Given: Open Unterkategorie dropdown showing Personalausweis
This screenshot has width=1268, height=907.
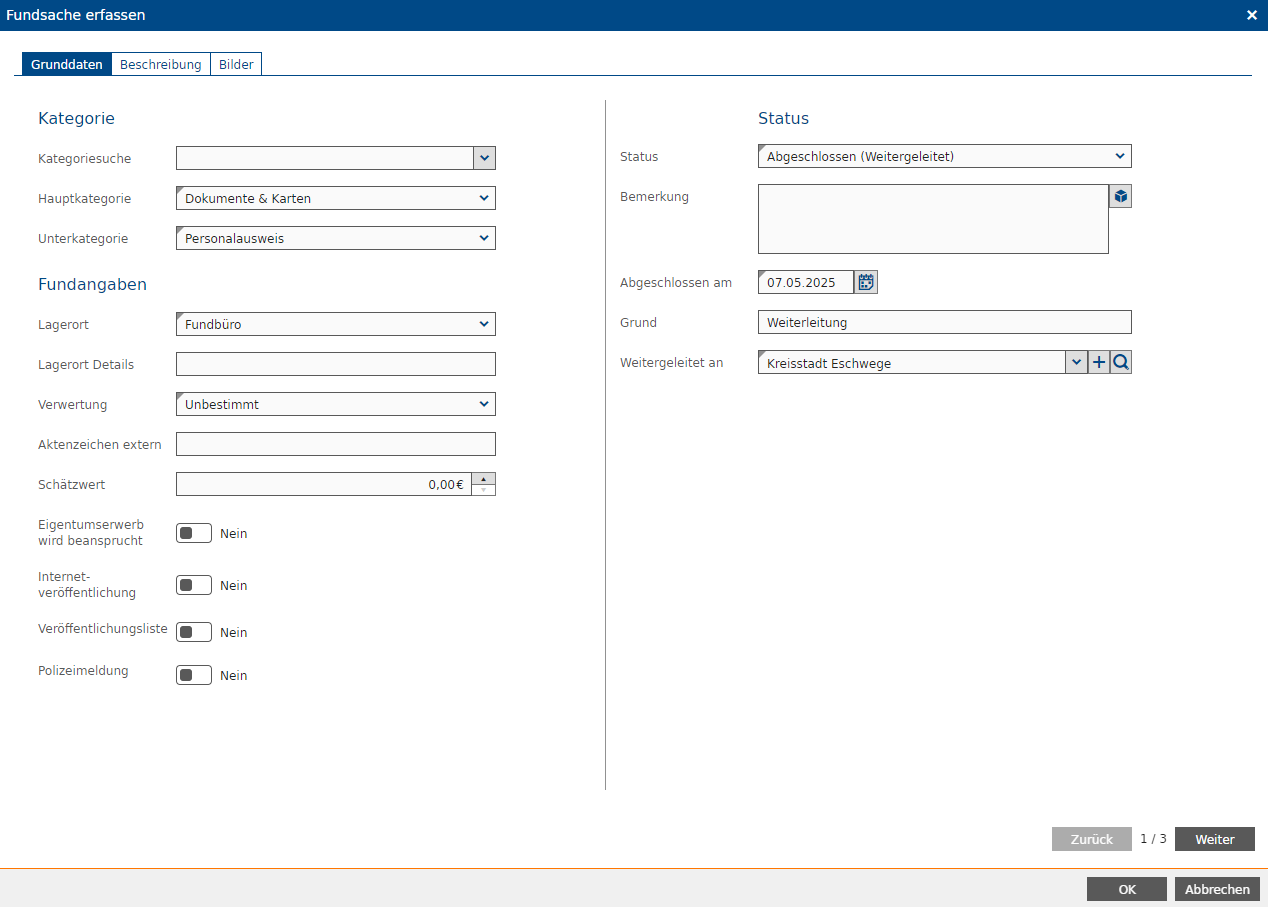Looking at the screenshot, I should (336, 238).
